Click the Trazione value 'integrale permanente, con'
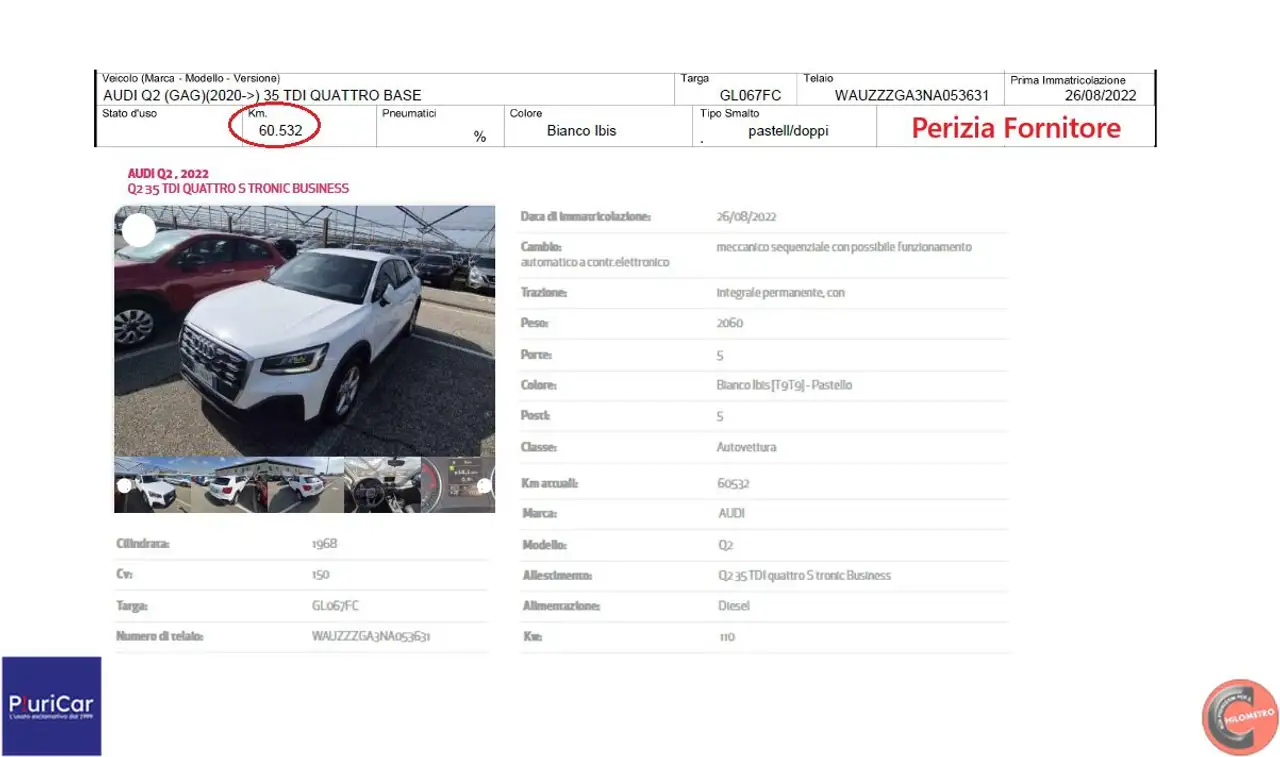The height and width of the screenshot is (757, 1280). click(783, 293)
